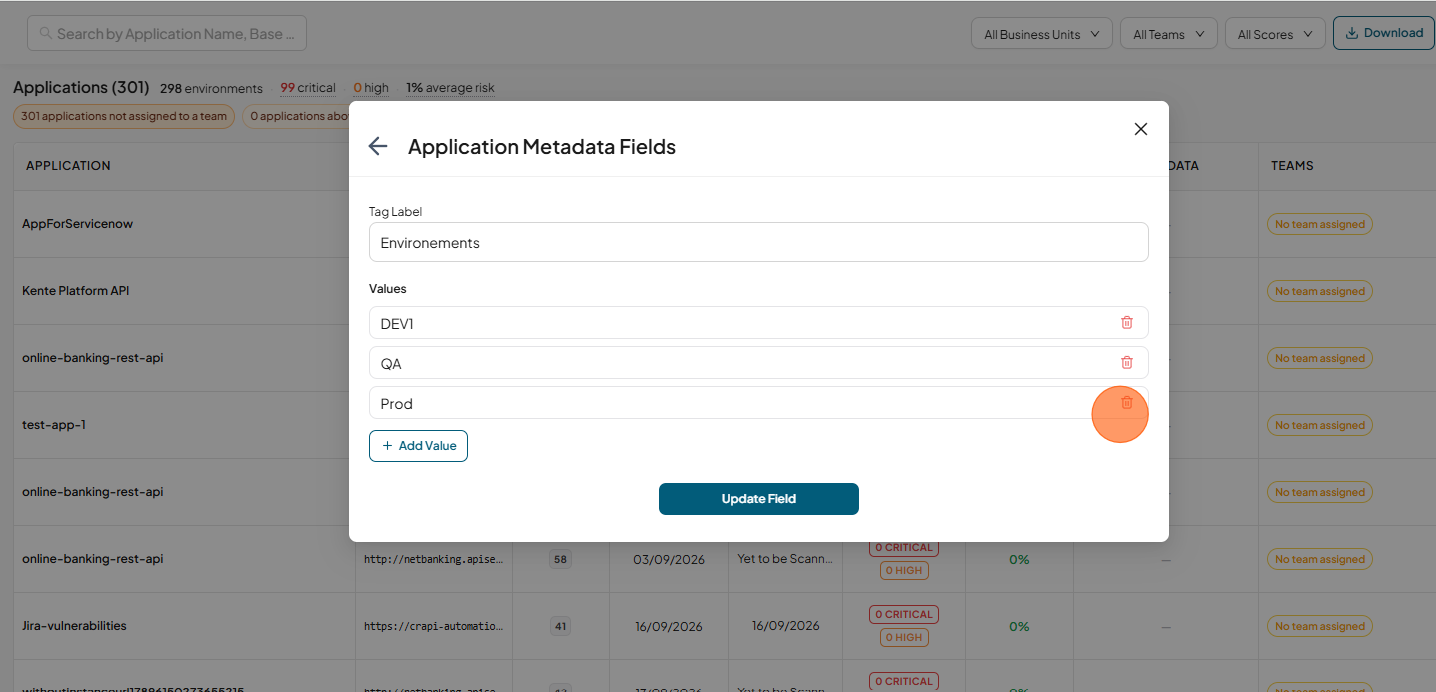Add a new value with Add Value
The image size is (1436, 692).
[418, 446]
